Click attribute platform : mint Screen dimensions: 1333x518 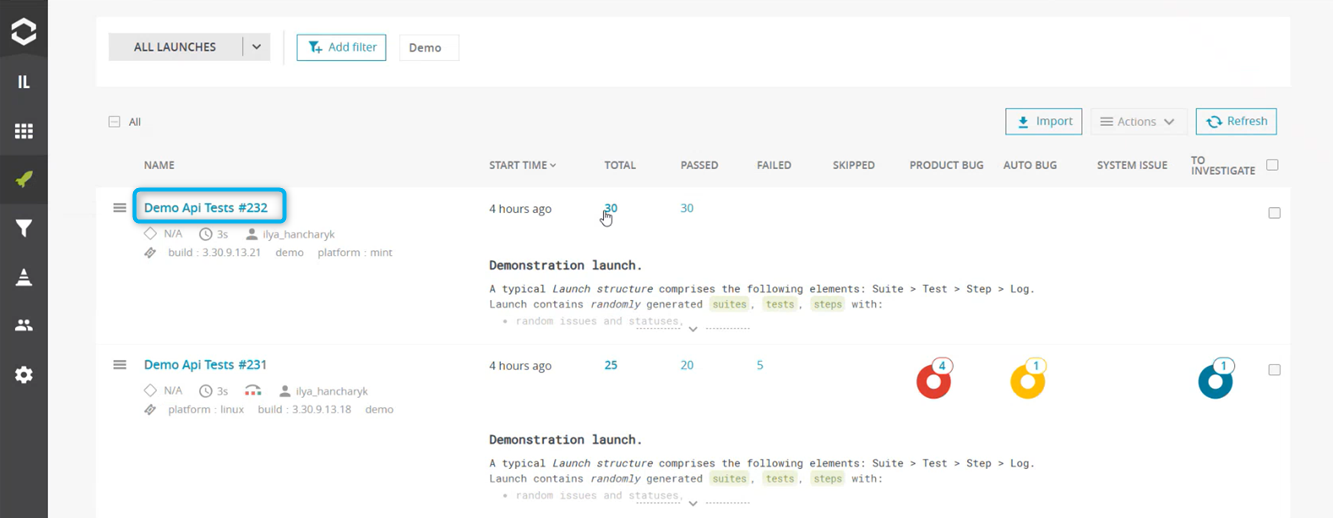(x=355, y=253)
